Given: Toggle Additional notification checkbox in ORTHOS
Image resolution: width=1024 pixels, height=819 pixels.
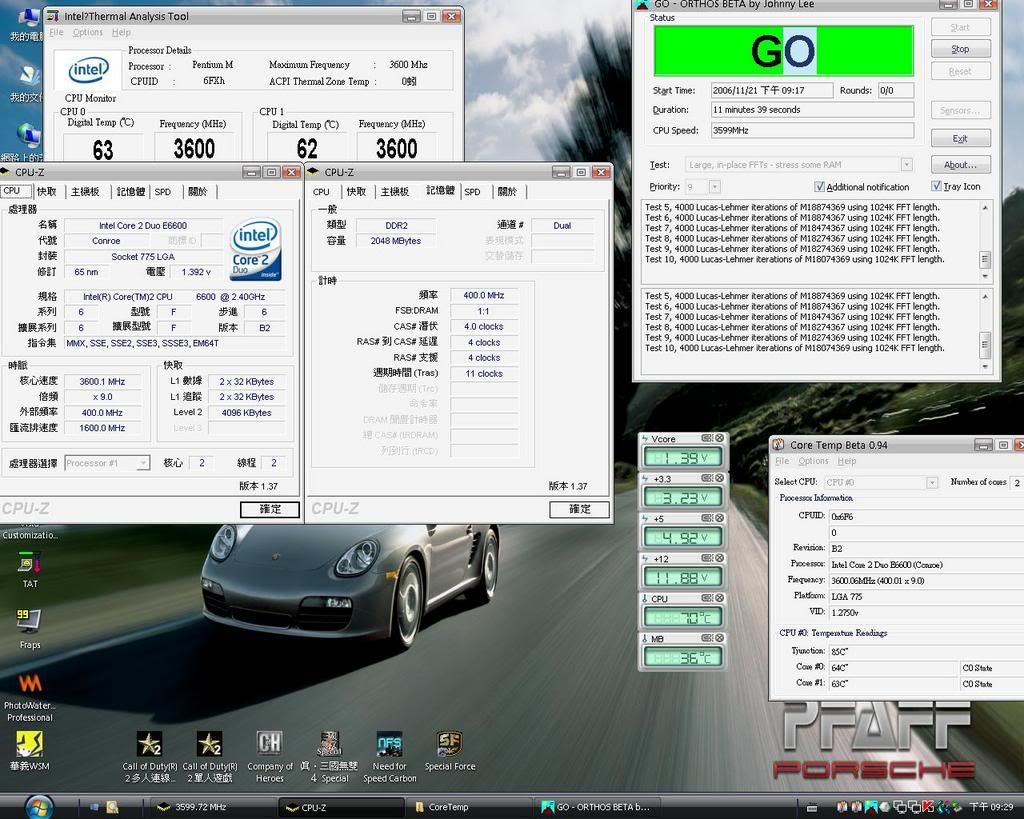Looking at the screenshot, I should click(x=819, y=187).
